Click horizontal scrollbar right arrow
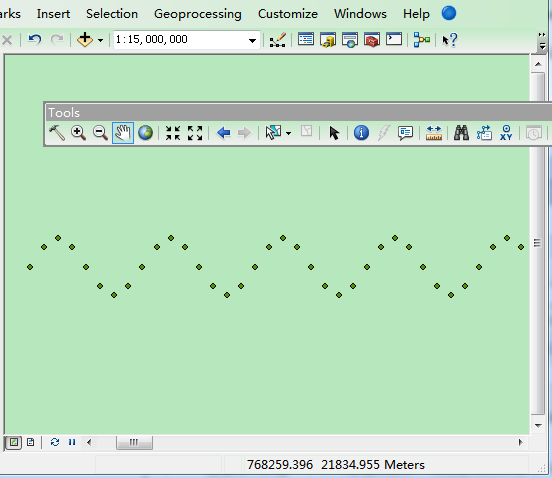The image size is (552, 478). point(521,442)
